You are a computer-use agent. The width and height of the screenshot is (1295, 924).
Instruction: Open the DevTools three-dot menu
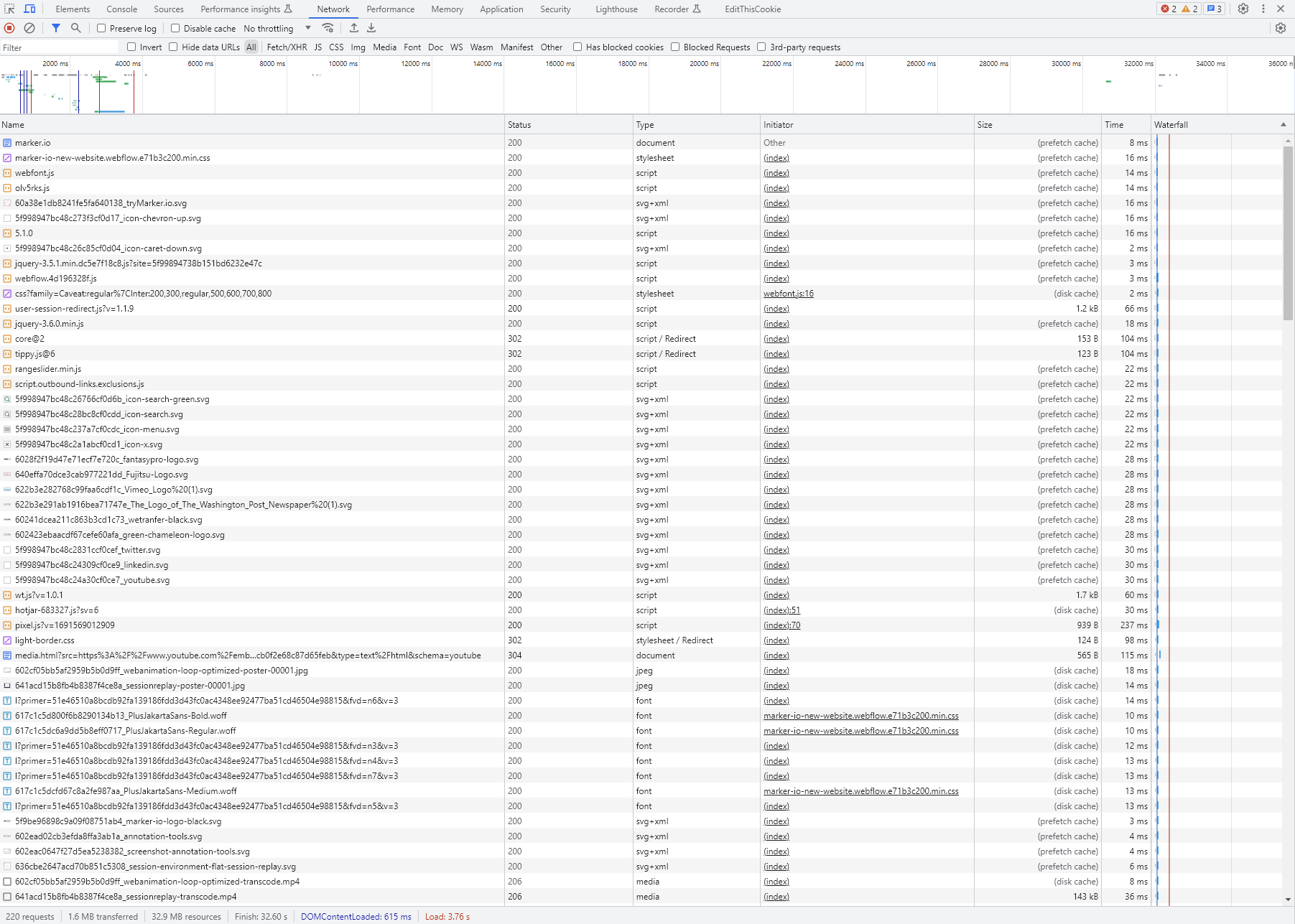pos(1263,9)
